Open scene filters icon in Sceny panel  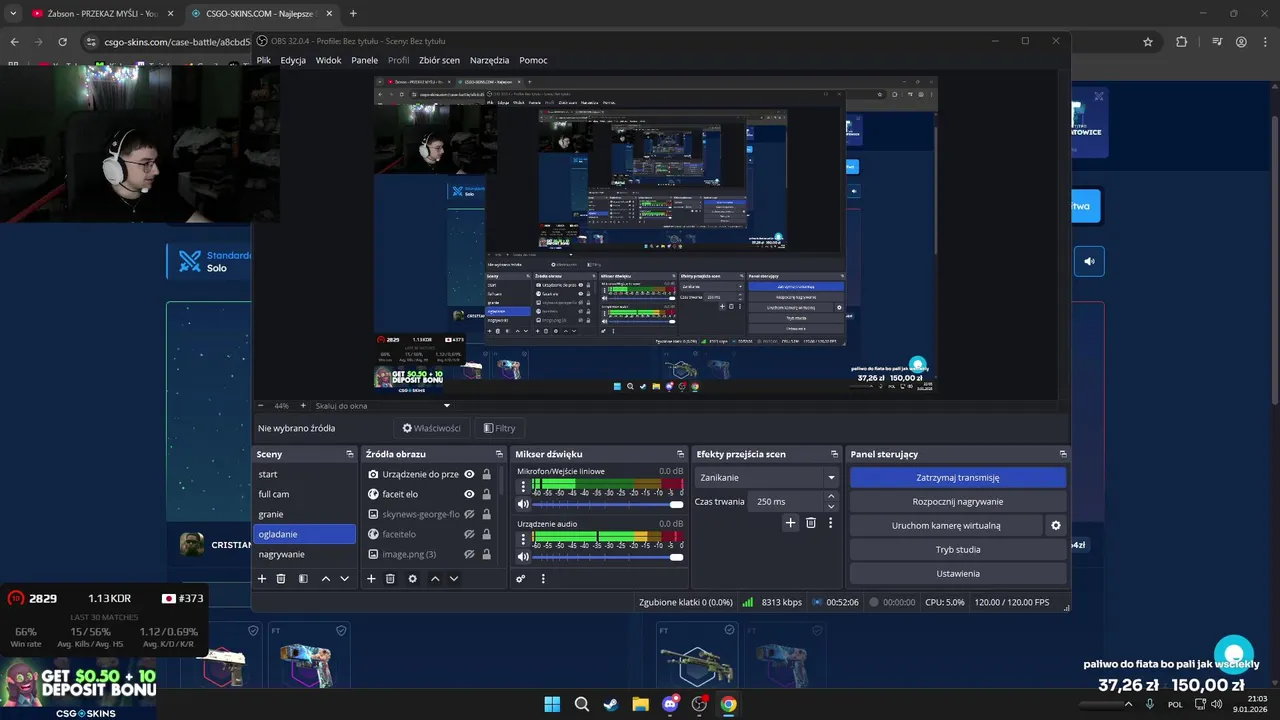[x=303, y=579]
